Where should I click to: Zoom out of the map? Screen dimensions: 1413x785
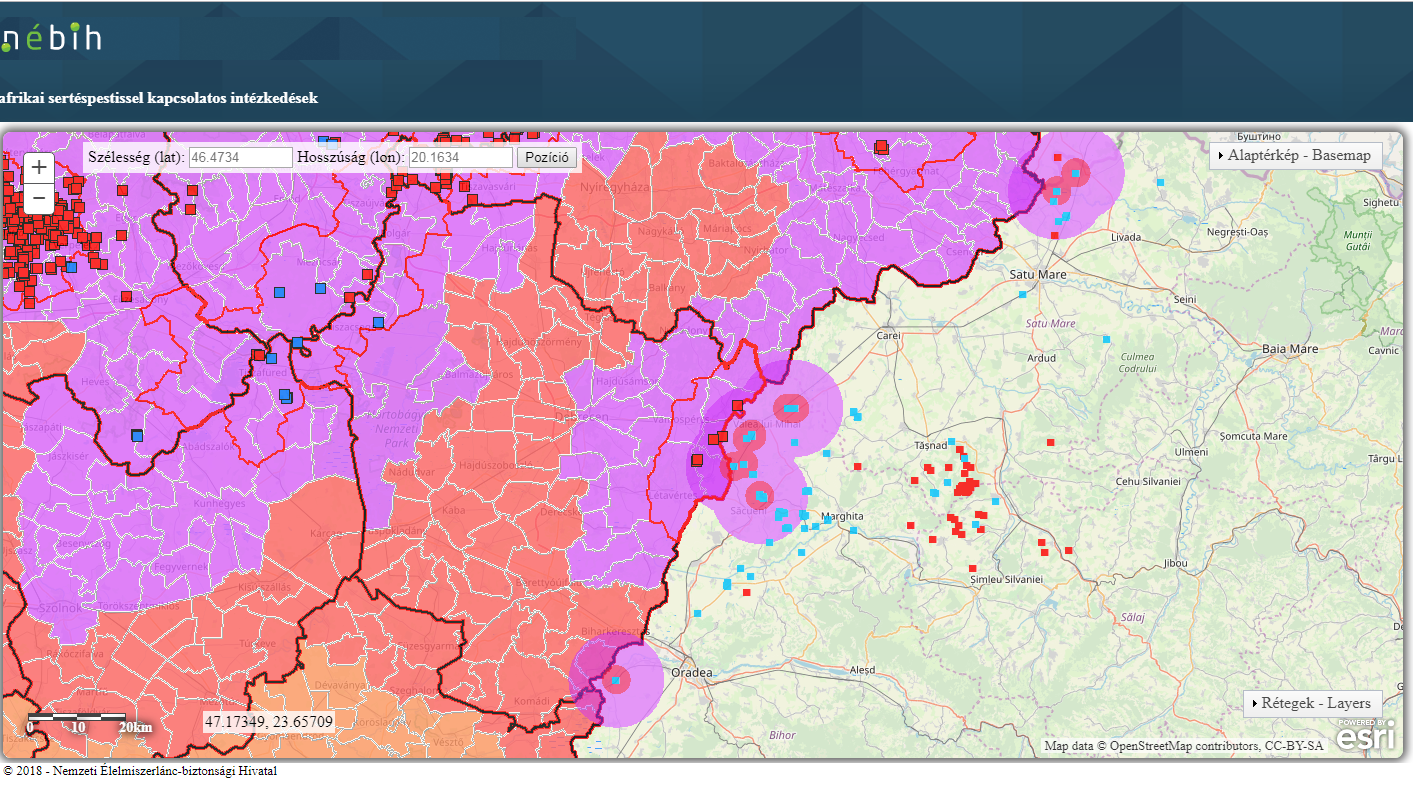coord(39,199)
